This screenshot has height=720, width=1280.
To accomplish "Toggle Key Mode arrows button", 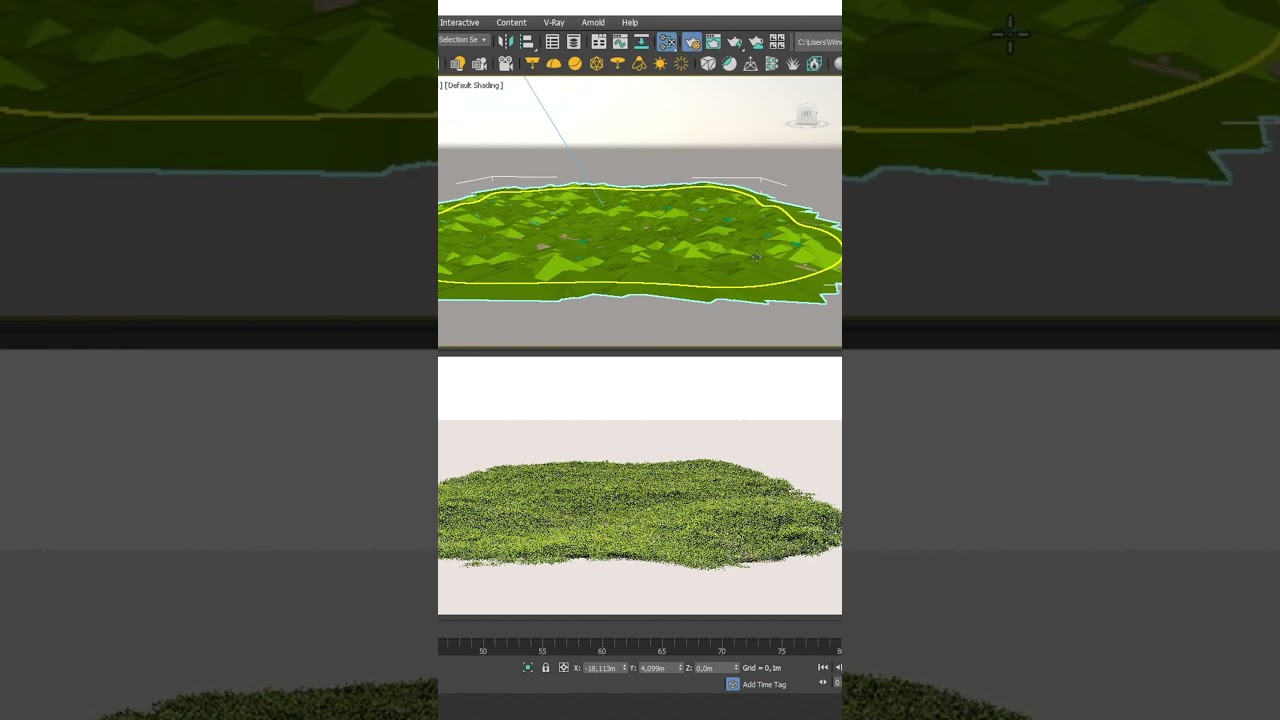I will tap(823, 682).
